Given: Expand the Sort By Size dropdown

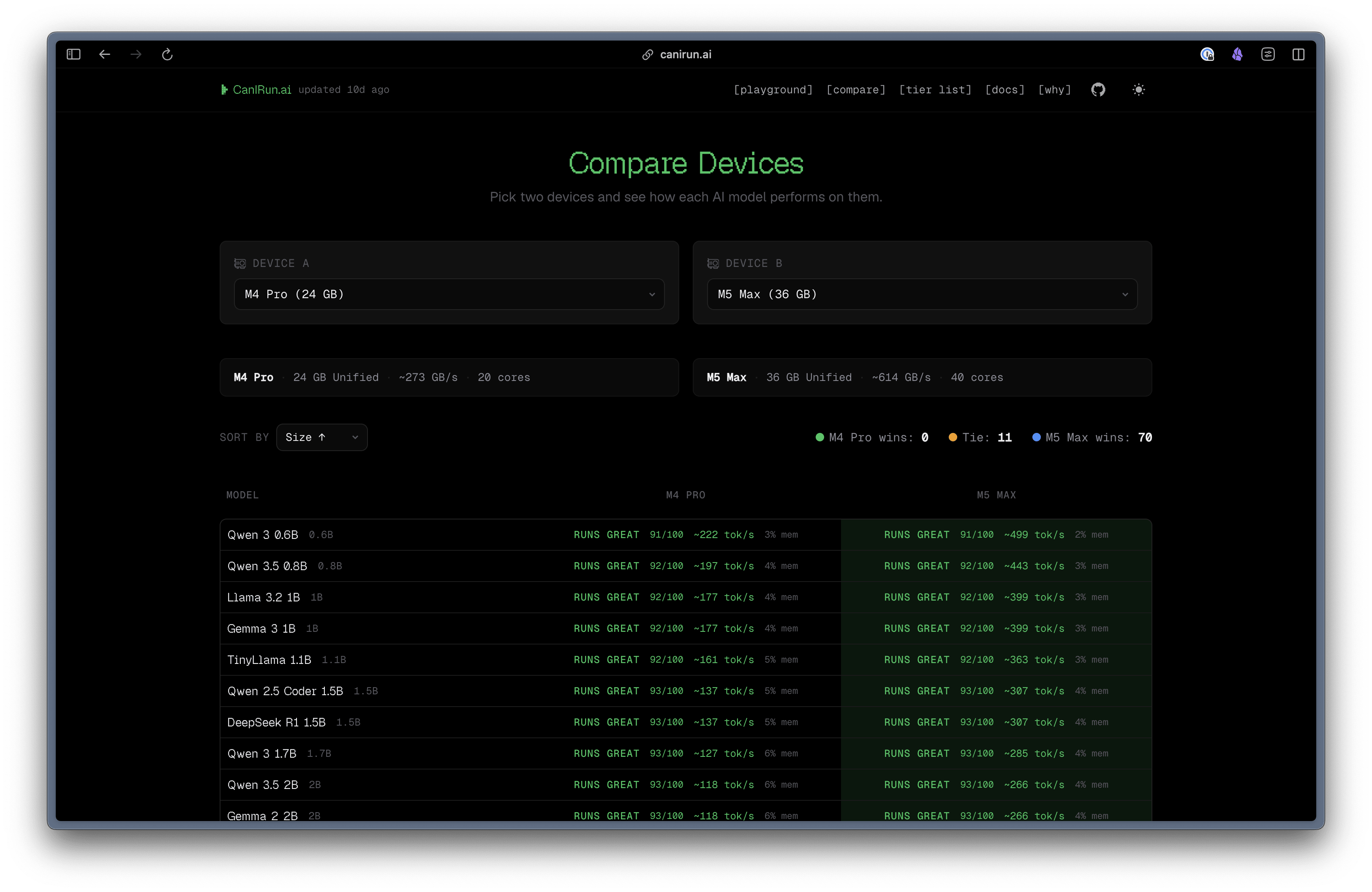Looking at the screenshot, I should pos(322,438).
